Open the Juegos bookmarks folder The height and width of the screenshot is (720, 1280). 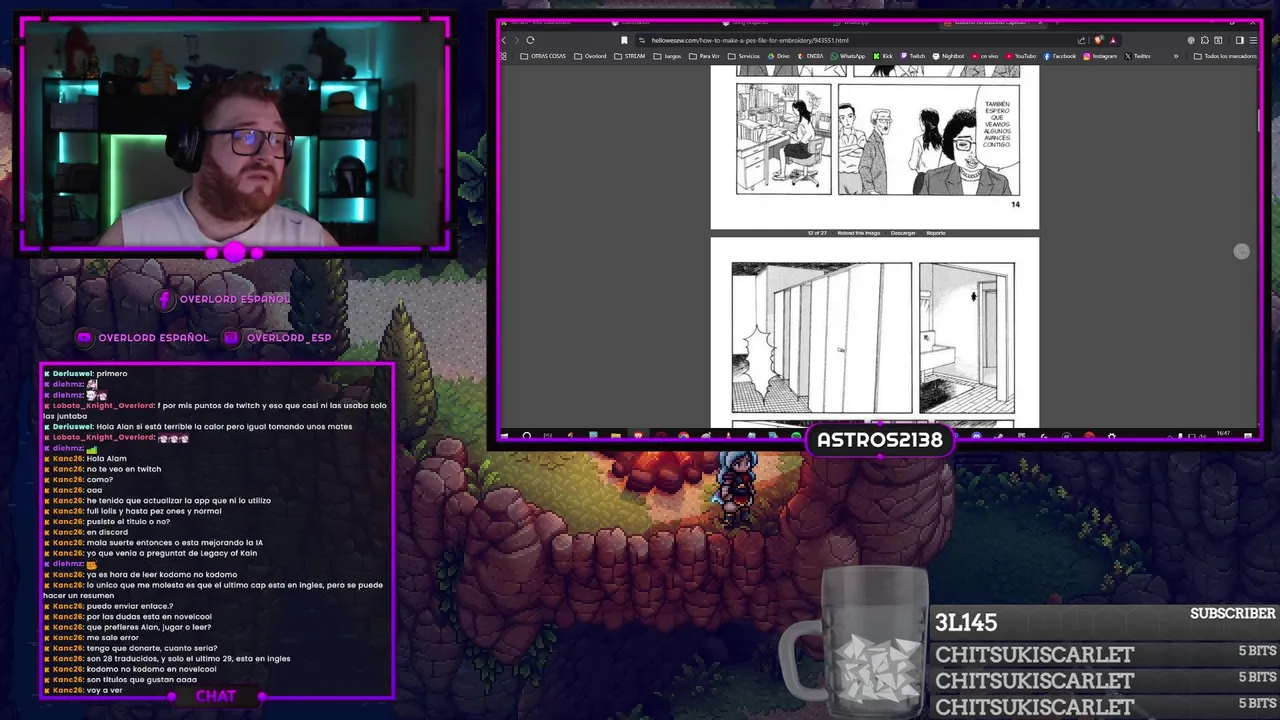(667, 56)
